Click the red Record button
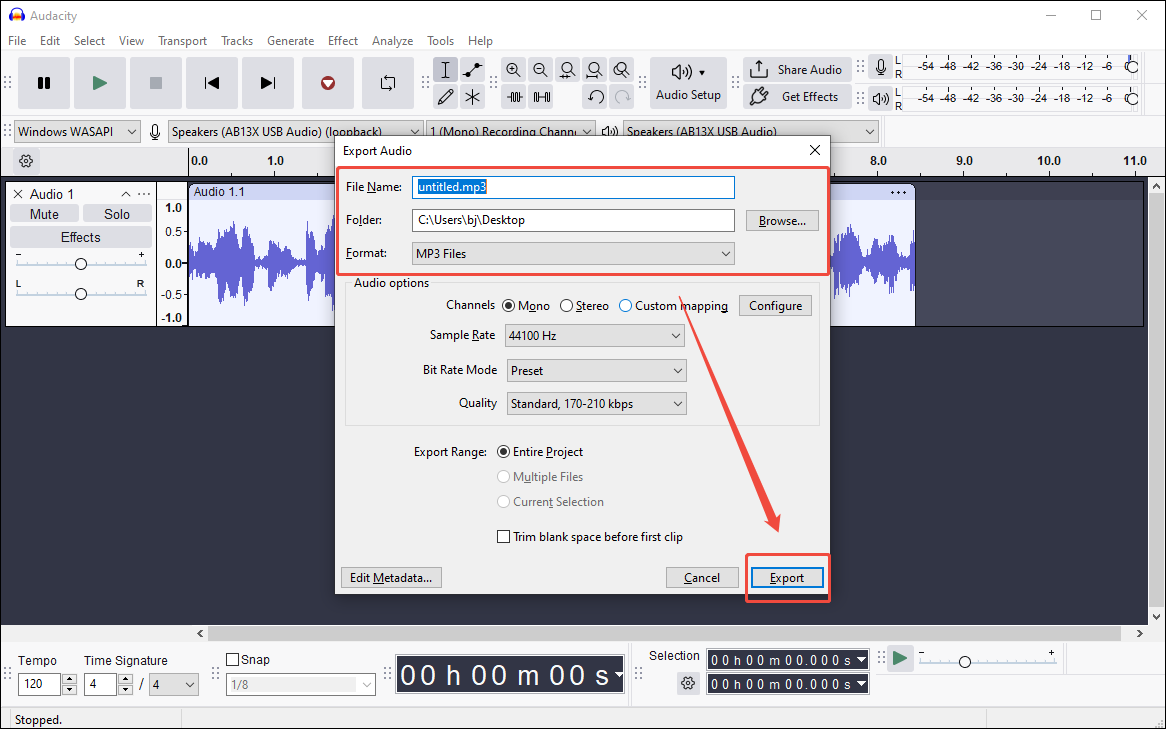 tap(328, 83)
